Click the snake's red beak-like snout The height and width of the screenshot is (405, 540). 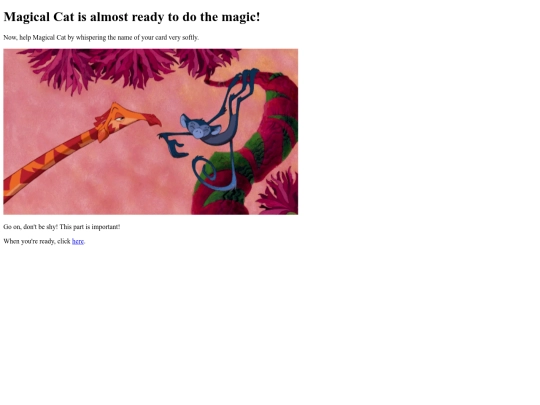coord(151,120)
